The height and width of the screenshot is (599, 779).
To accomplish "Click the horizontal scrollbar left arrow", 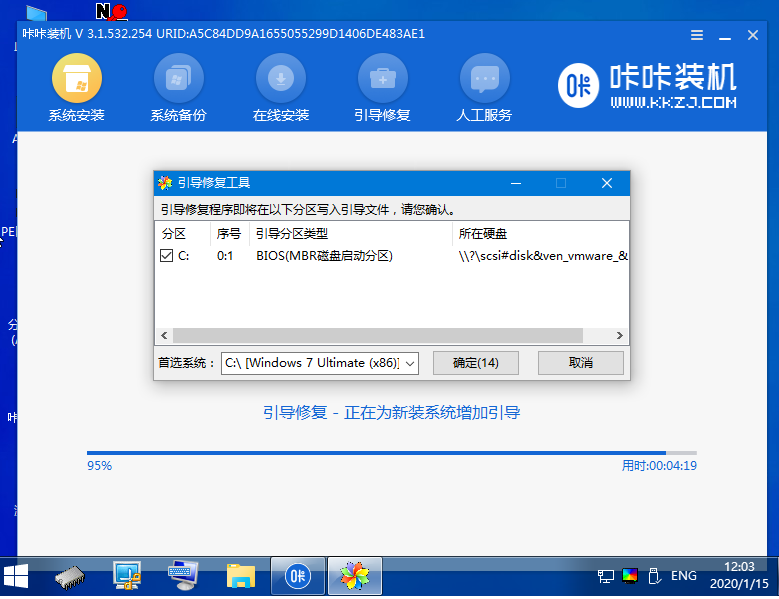I will coord(164,336).
